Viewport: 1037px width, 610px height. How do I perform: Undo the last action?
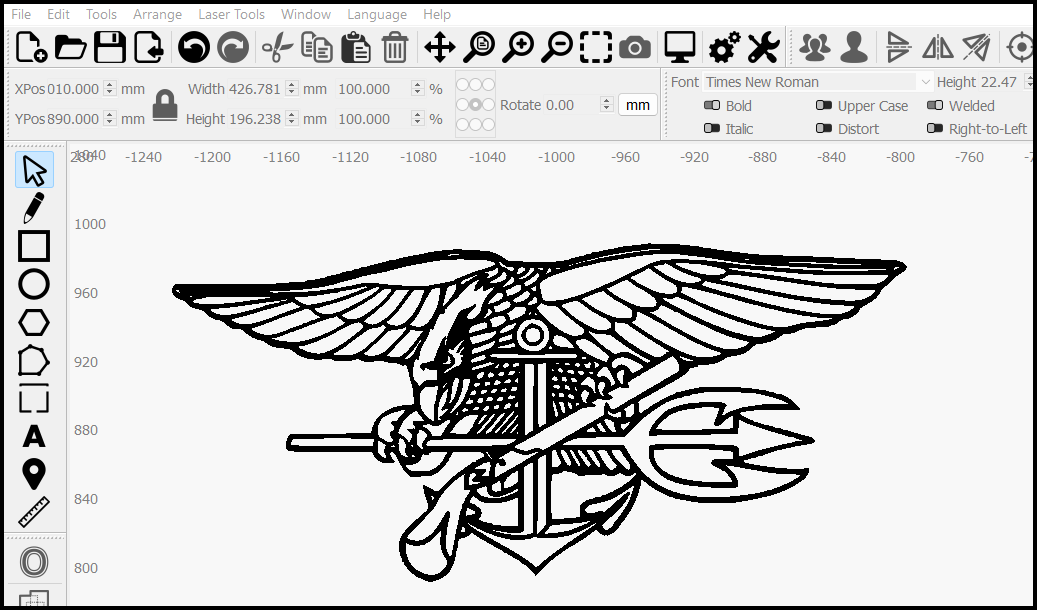pos(194,48)
